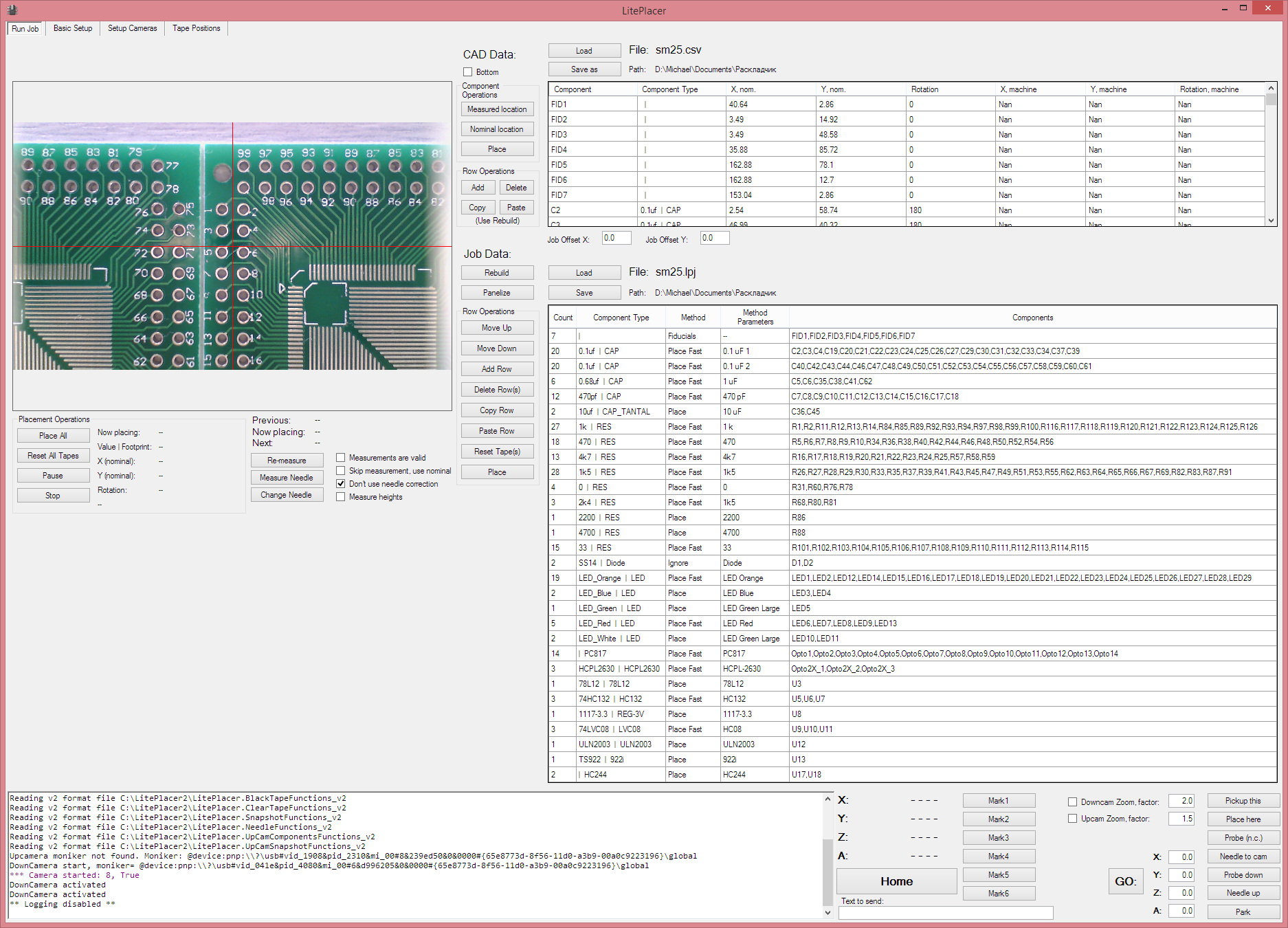The image size is (1288, 928).
Task: Click the 'Move Up' button
Action: tap(497, 328)
